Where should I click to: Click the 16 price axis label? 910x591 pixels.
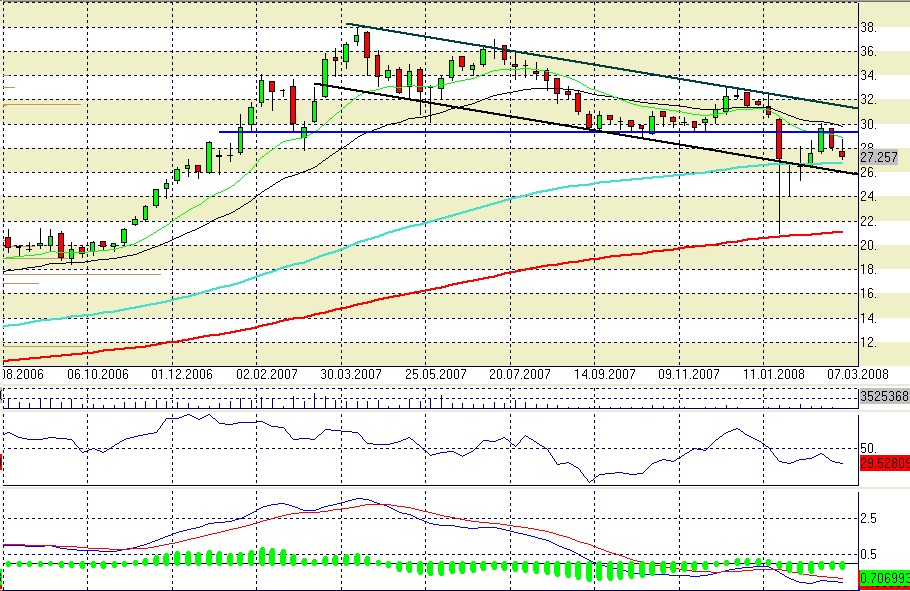(868, 294)
